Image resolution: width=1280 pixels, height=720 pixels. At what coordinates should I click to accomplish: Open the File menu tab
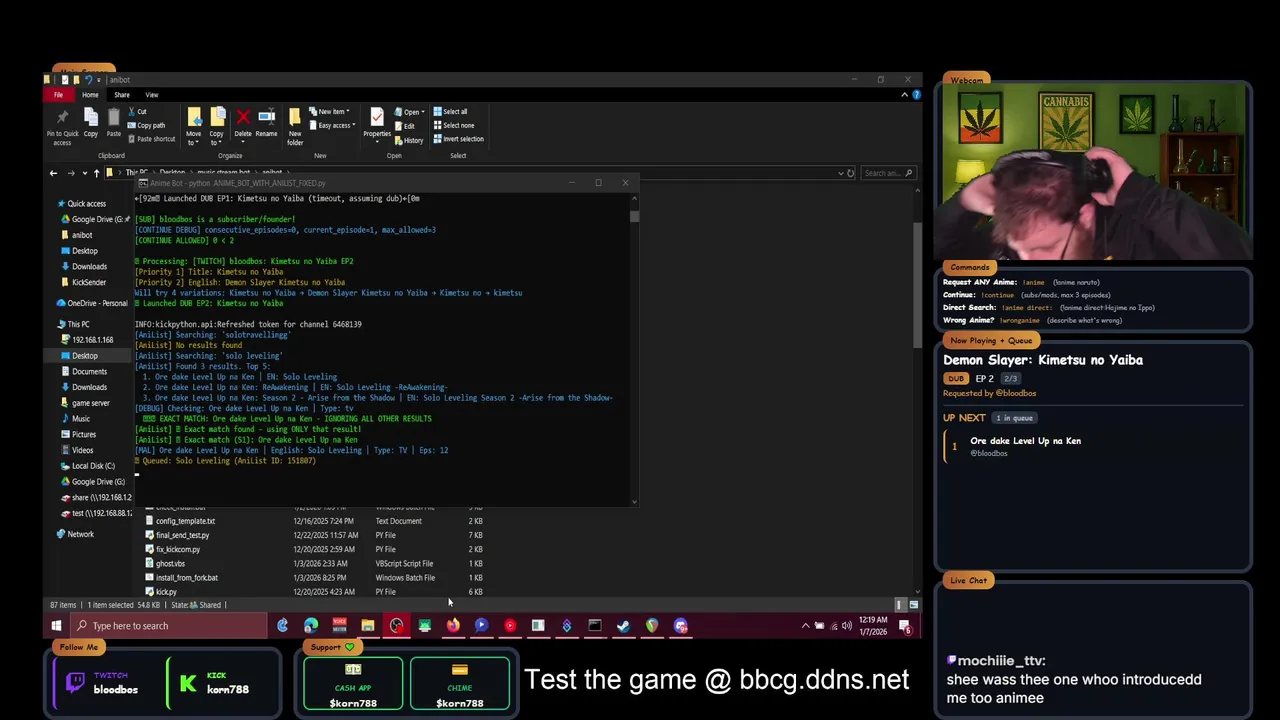58,95
